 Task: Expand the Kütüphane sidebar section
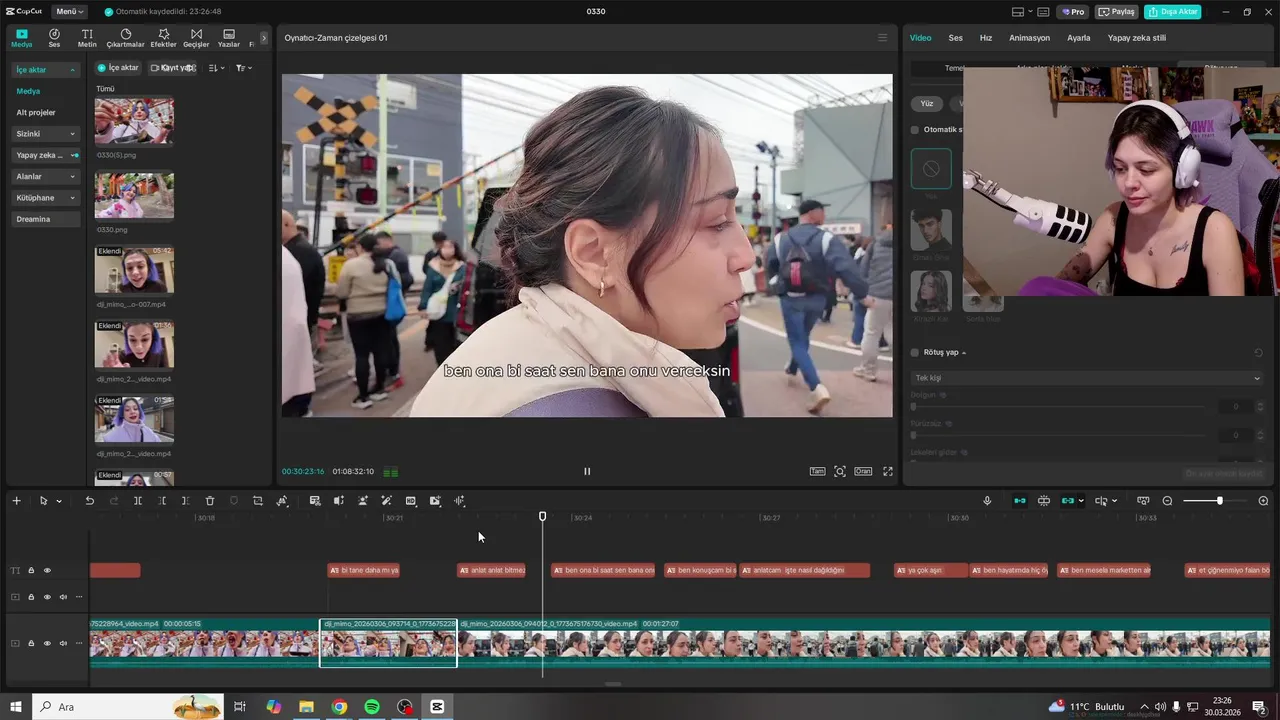coord(45,198)
